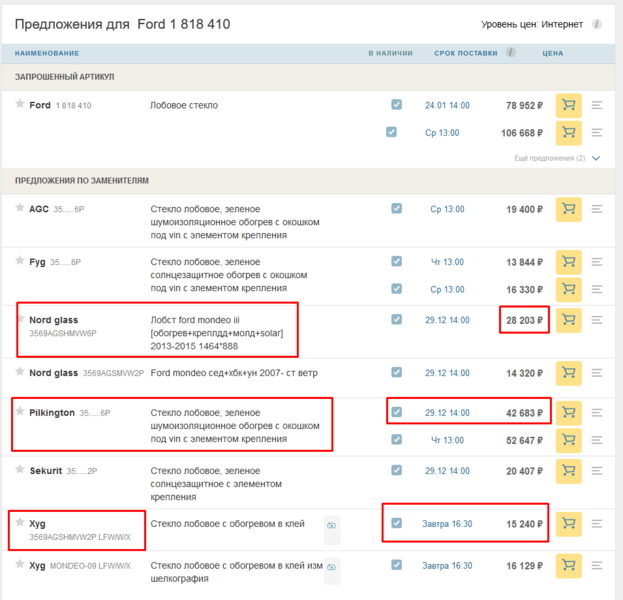
Task: Star the Ford 1 818 410 item
Action: [19, 104]
